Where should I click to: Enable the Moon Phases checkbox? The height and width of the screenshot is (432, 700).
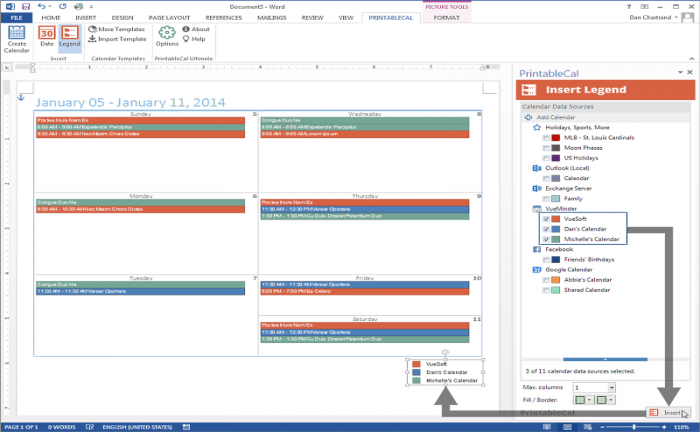pos(546,148)
